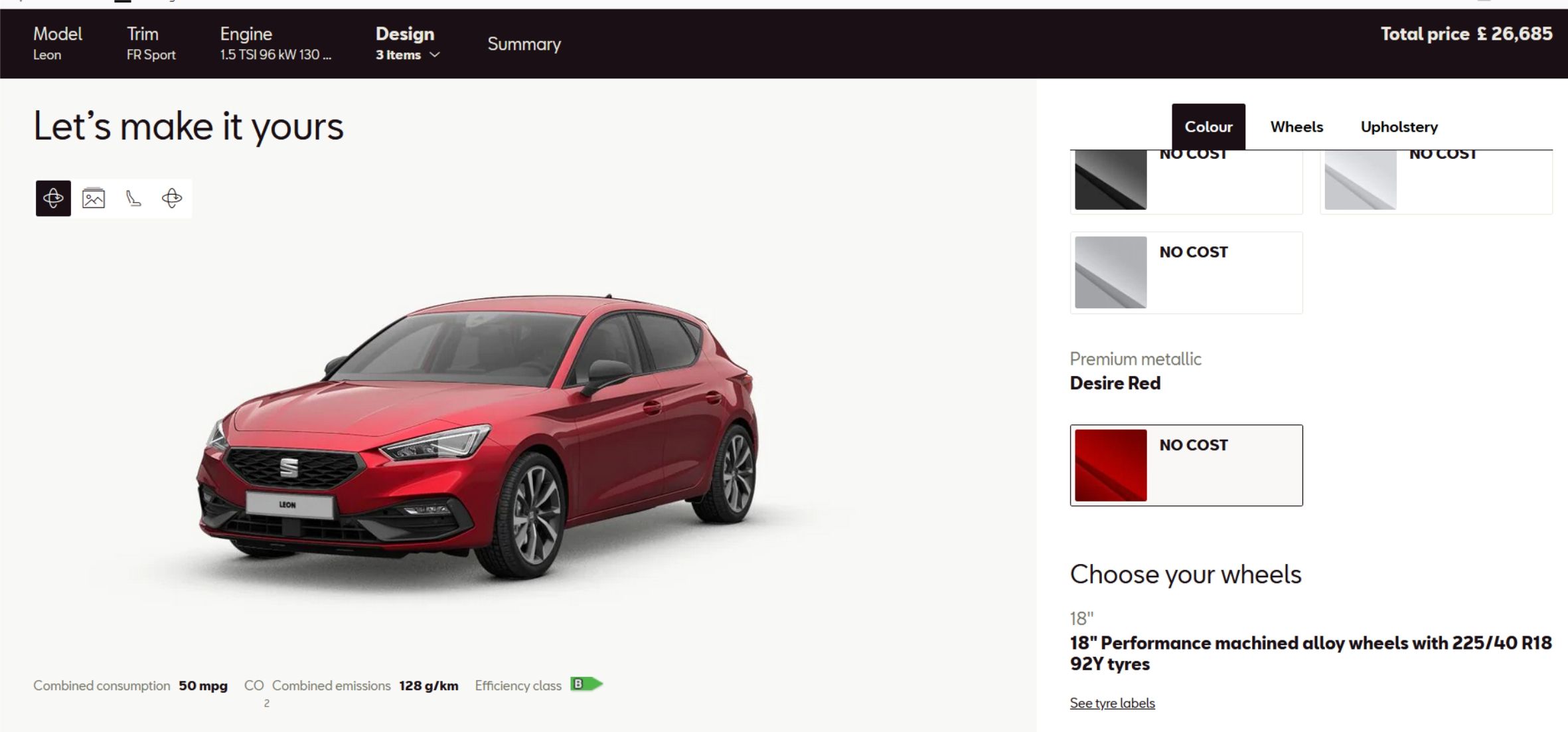1568x732 pixels.
Task: Open the image gallery view icon
Action: (94, 198)
